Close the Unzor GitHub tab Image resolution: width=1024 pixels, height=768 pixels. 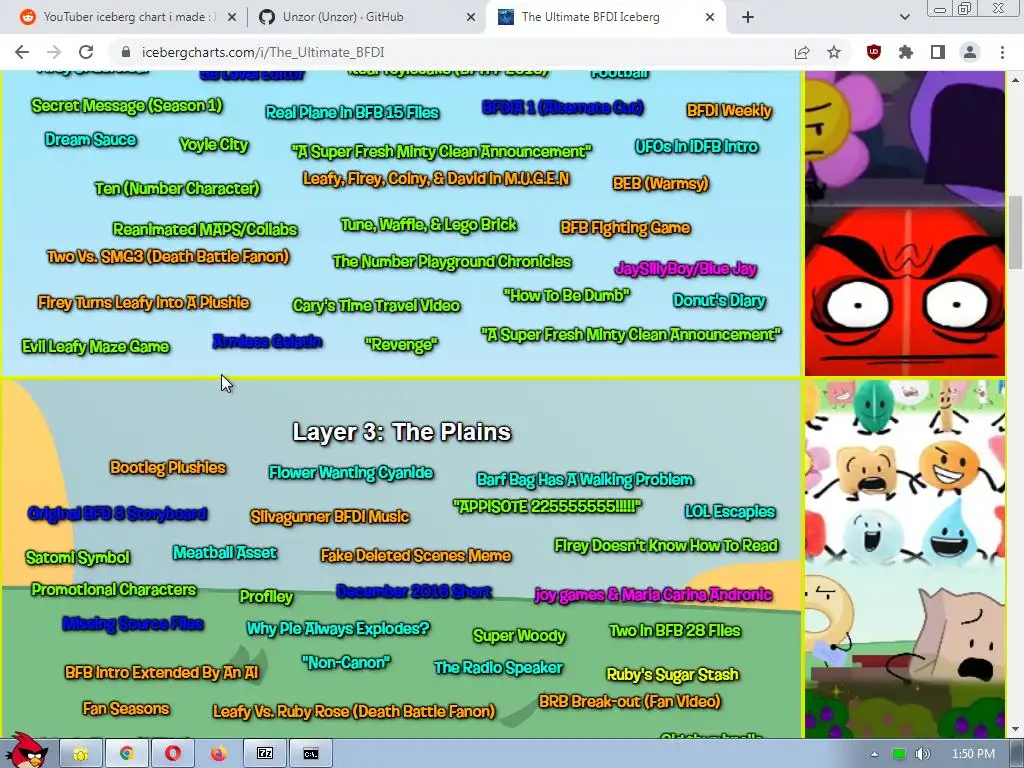click(471, 18)
